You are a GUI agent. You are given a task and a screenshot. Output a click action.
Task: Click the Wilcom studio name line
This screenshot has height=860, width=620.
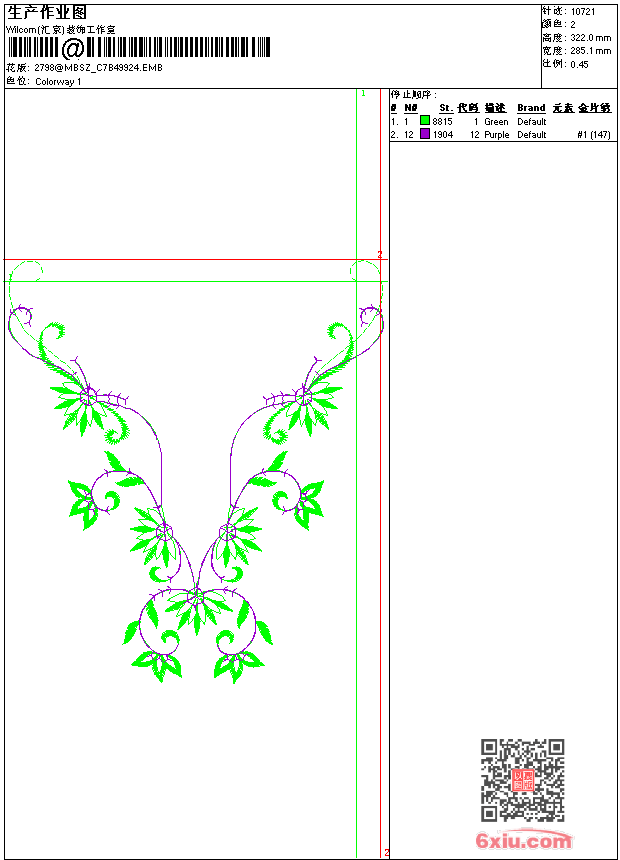coord(60,30)
